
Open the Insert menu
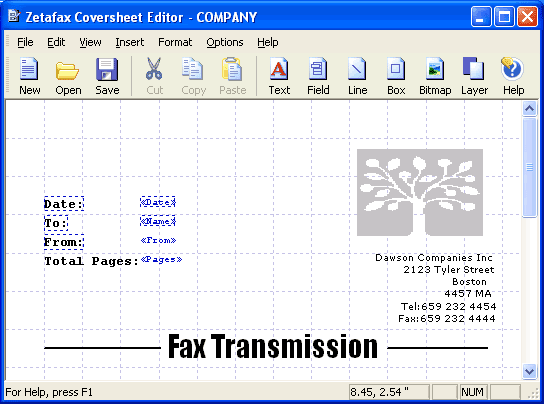click(129, 42)
